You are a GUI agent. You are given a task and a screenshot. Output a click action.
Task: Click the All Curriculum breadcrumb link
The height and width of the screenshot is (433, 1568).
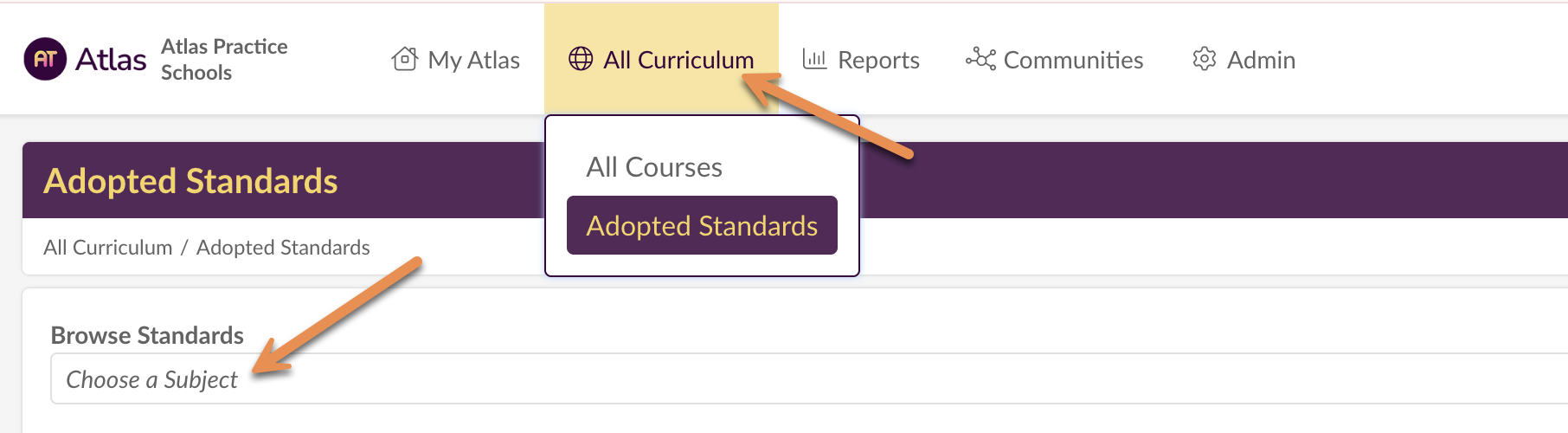pos(108,248)
